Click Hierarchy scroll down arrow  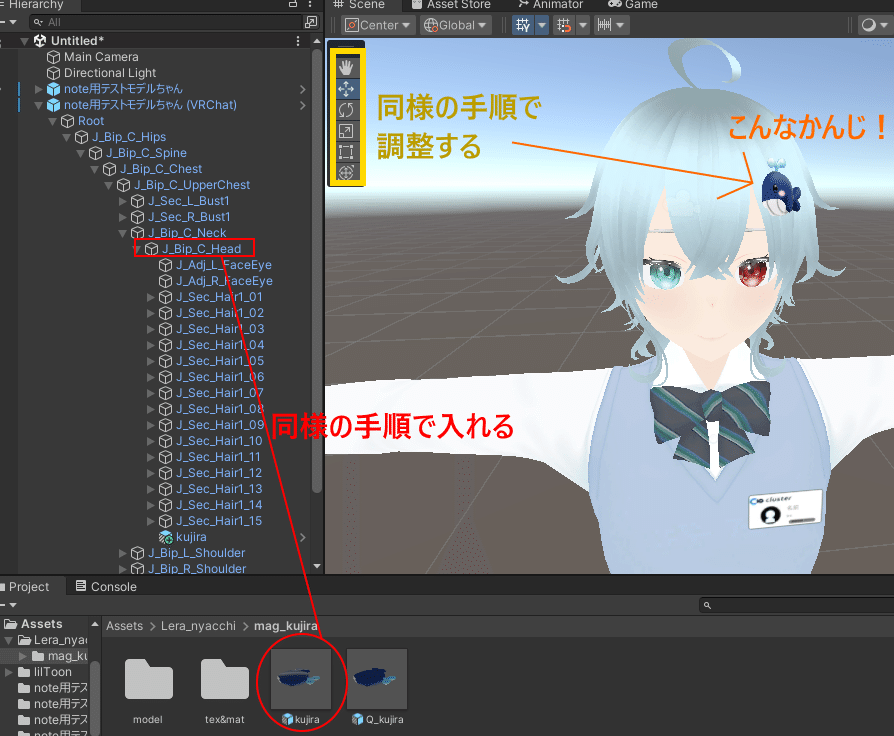(x=317, y=566)
